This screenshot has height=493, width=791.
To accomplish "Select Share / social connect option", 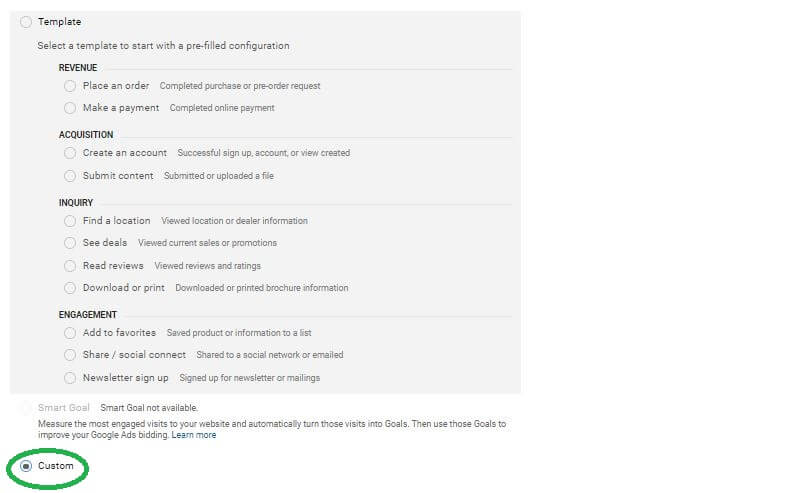I will coord(70,355).
